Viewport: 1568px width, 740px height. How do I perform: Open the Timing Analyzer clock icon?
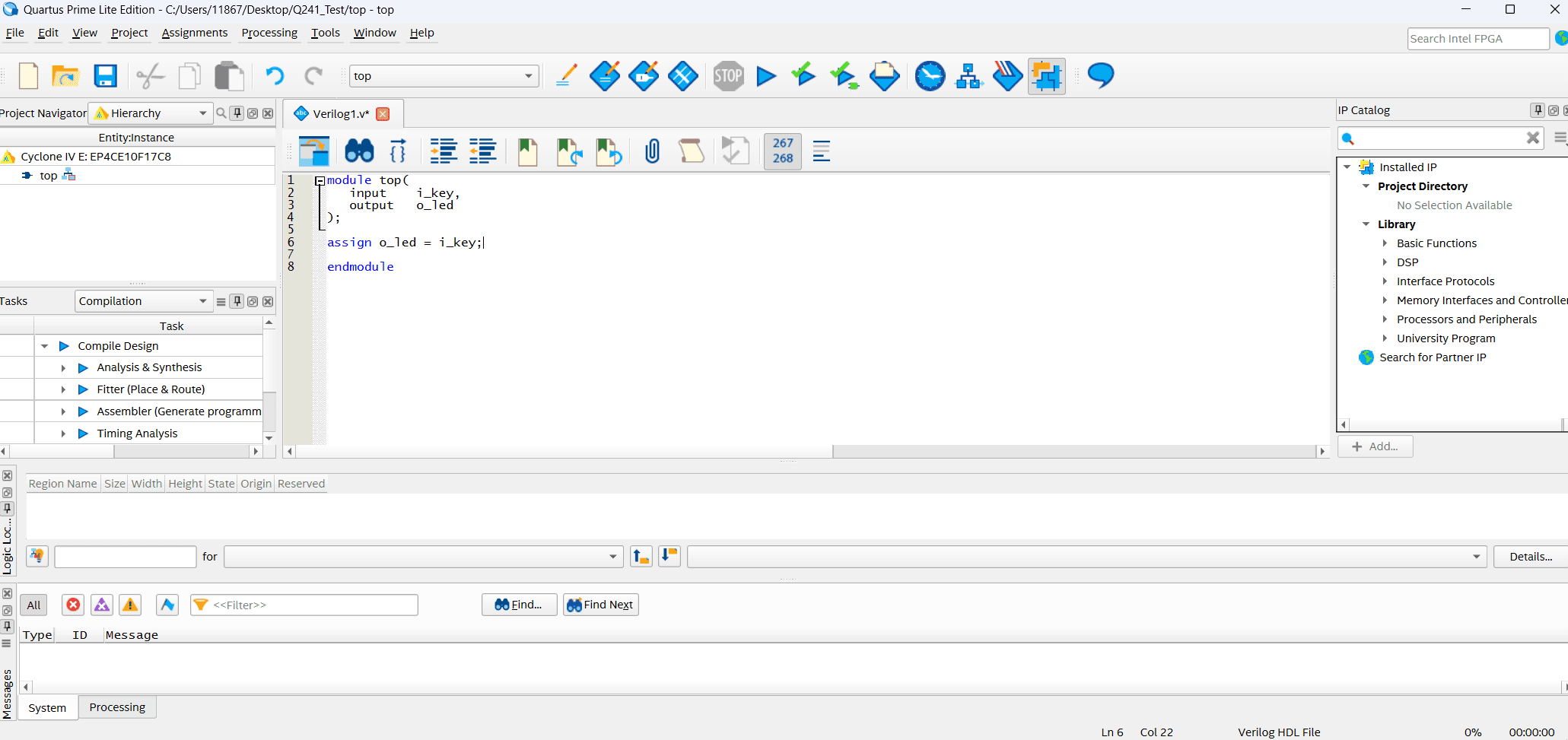pyautogui.click(x=930, y=76)
